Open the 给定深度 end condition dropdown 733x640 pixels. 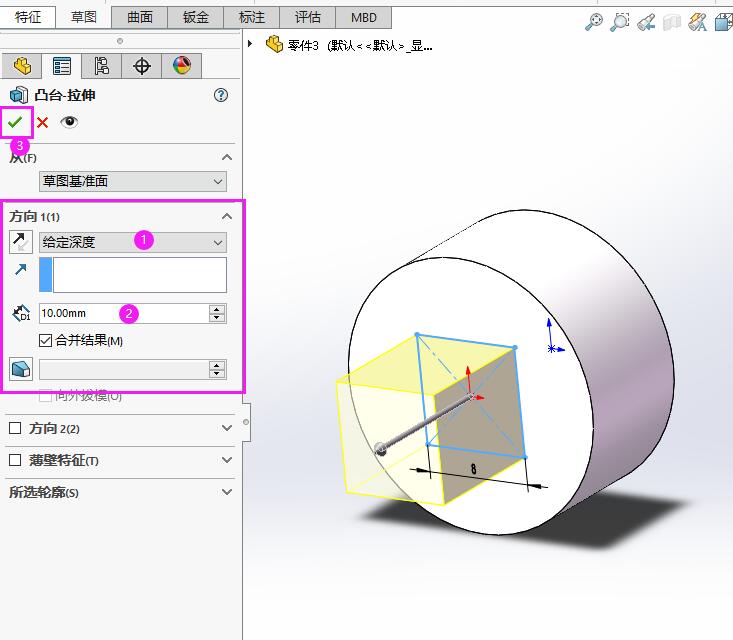click(x=133, y=242)
